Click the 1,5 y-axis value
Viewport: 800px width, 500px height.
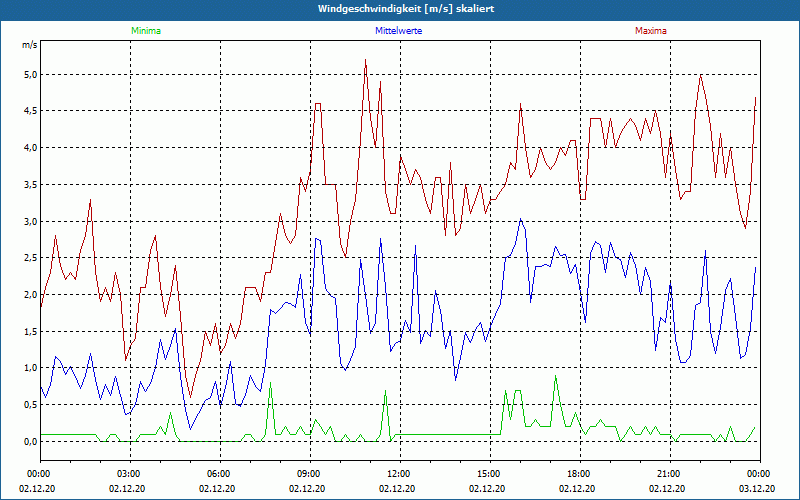pyautogui.click(x=31, y=332)
